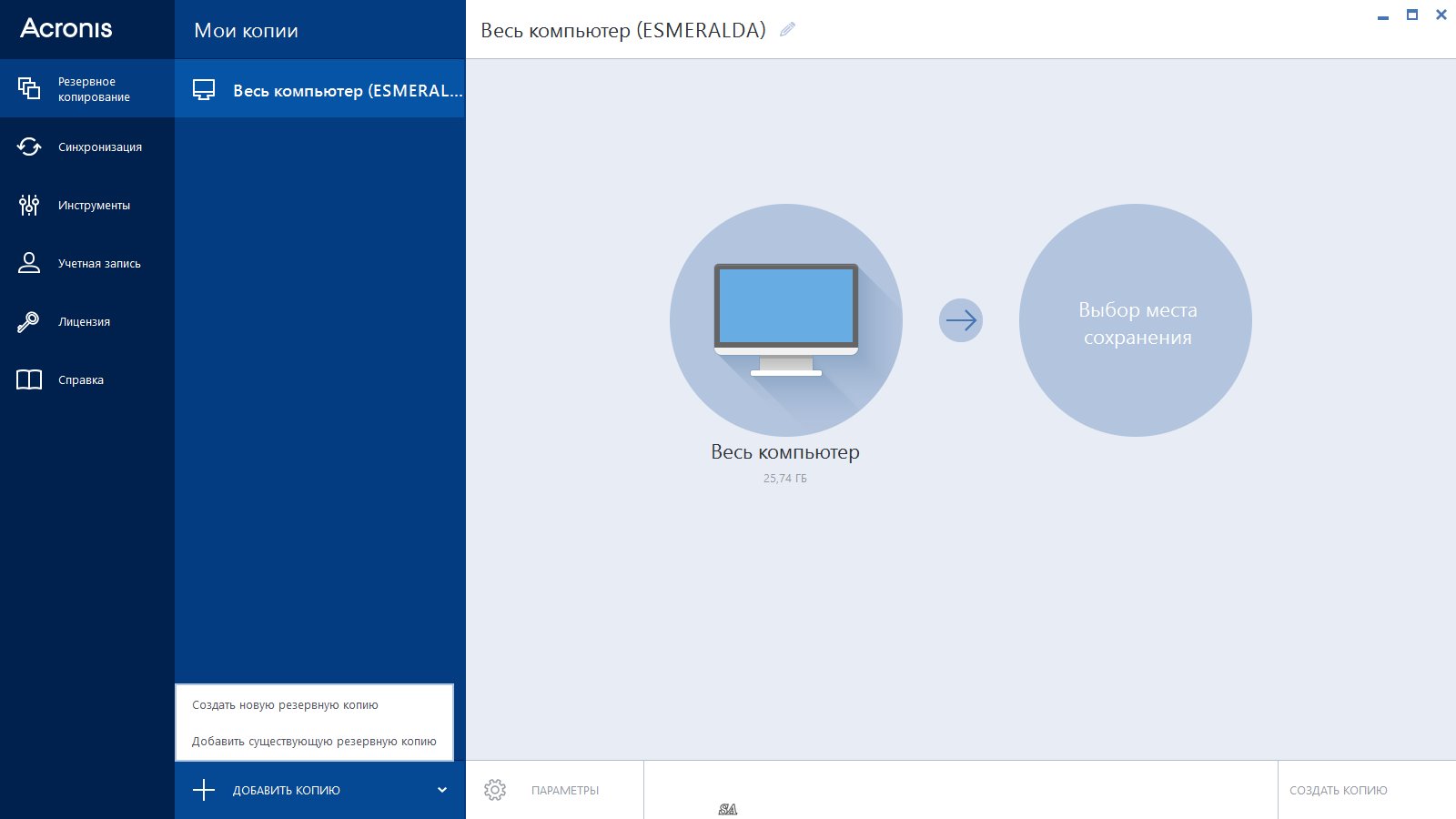Click the pencil icon to rename backup
Viewport: 1456px width, 819px height.
787,29
